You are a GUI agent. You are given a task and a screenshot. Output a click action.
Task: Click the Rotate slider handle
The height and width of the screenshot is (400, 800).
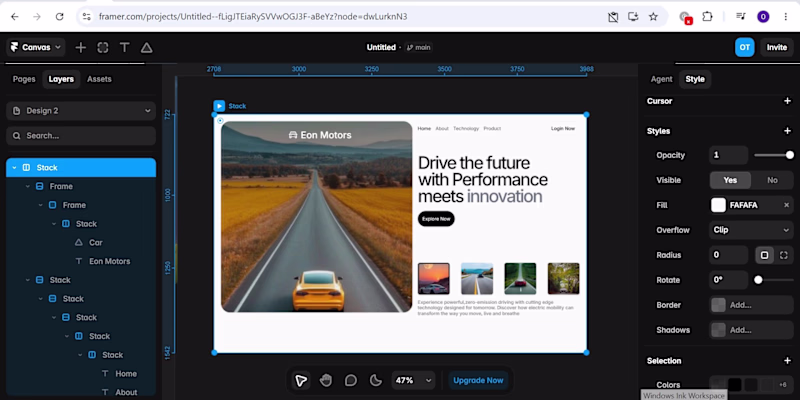(x=758, y=280)
